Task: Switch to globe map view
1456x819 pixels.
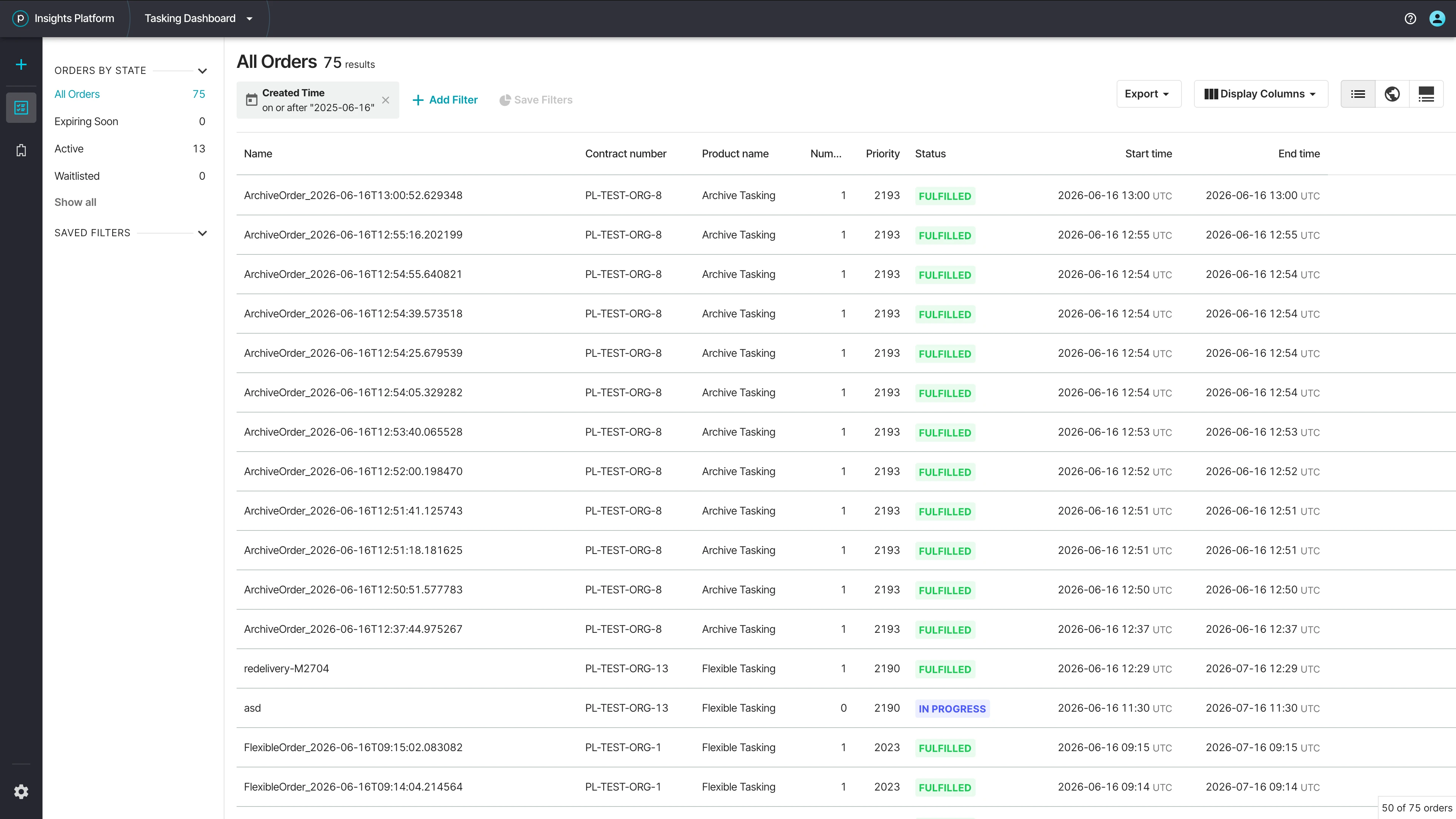Action: (1392, 94)
